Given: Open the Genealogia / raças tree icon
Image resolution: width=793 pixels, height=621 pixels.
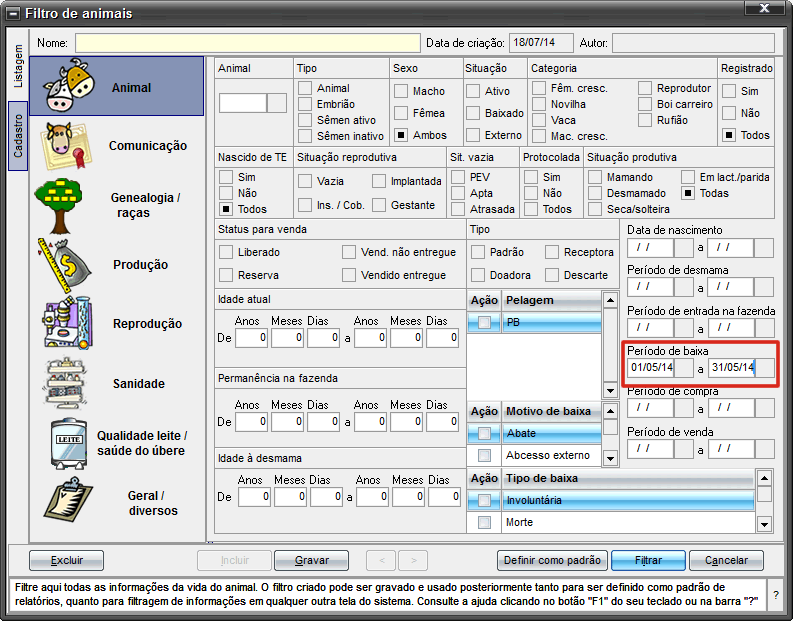Looking at the screenshot, I should [59, 205].
